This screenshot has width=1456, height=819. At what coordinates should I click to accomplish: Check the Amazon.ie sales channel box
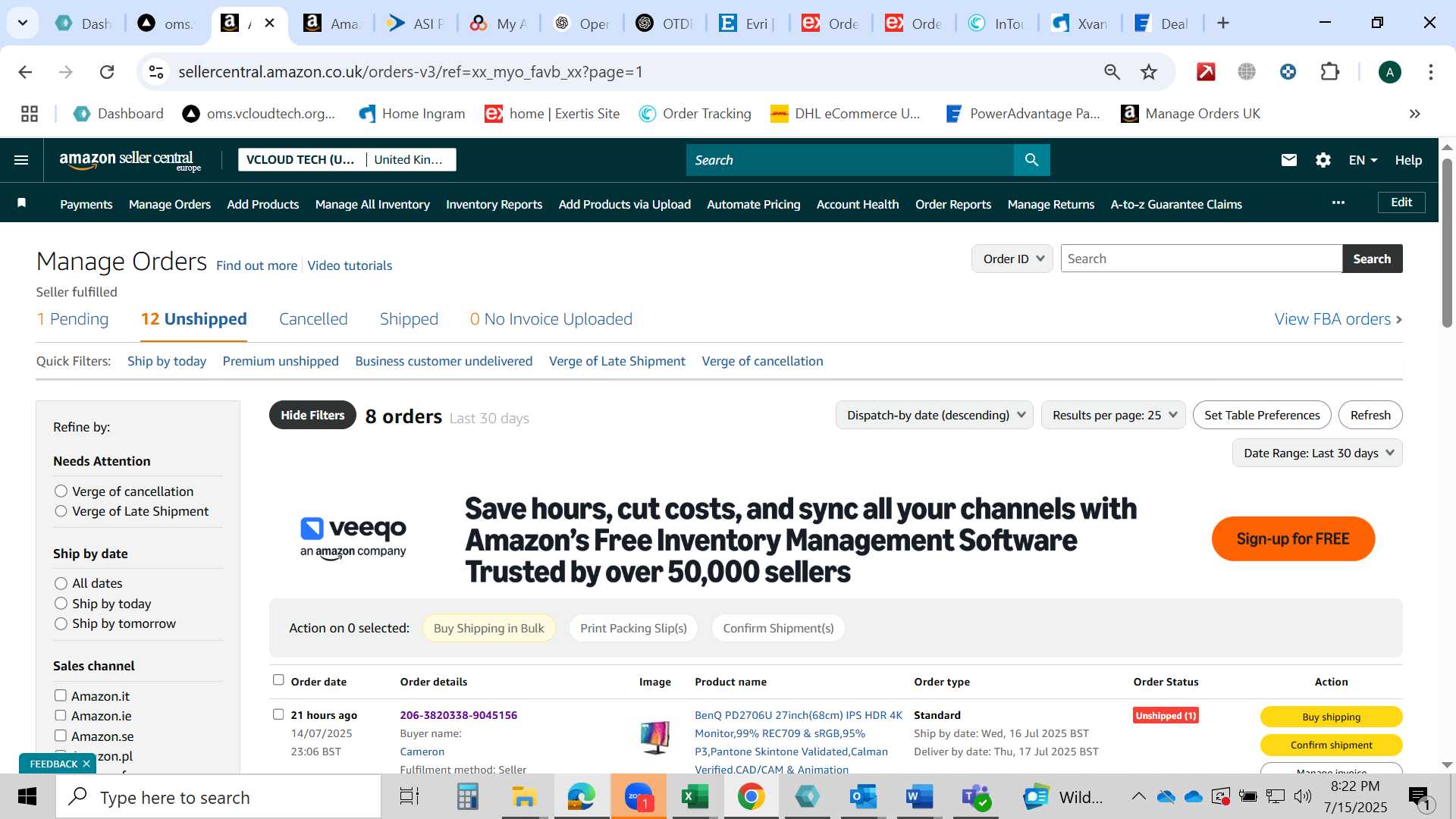tap(61, 715)
